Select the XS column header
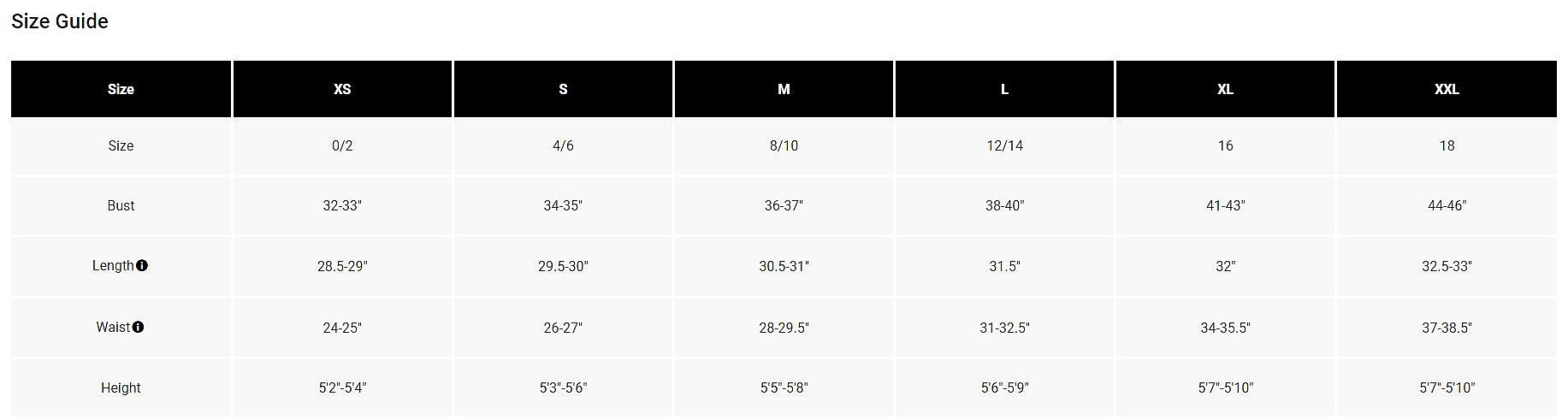This screenshot has height=420, width=1568. 342,89
